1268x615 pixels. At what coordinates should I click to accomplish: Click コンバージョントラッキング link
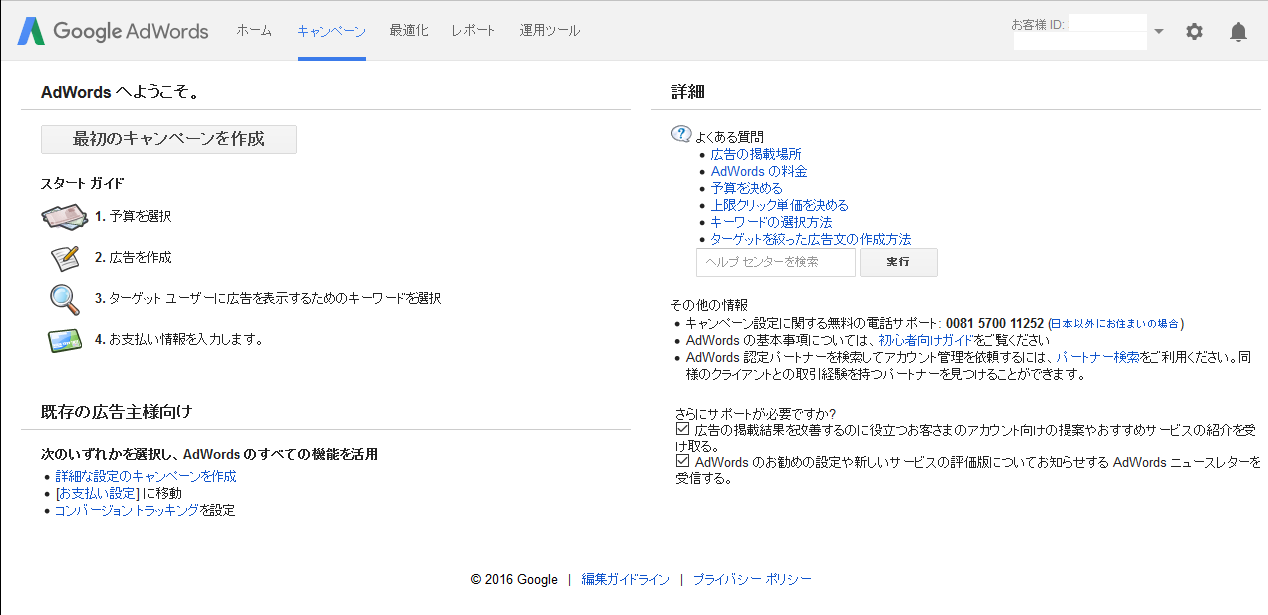point(127,510)
